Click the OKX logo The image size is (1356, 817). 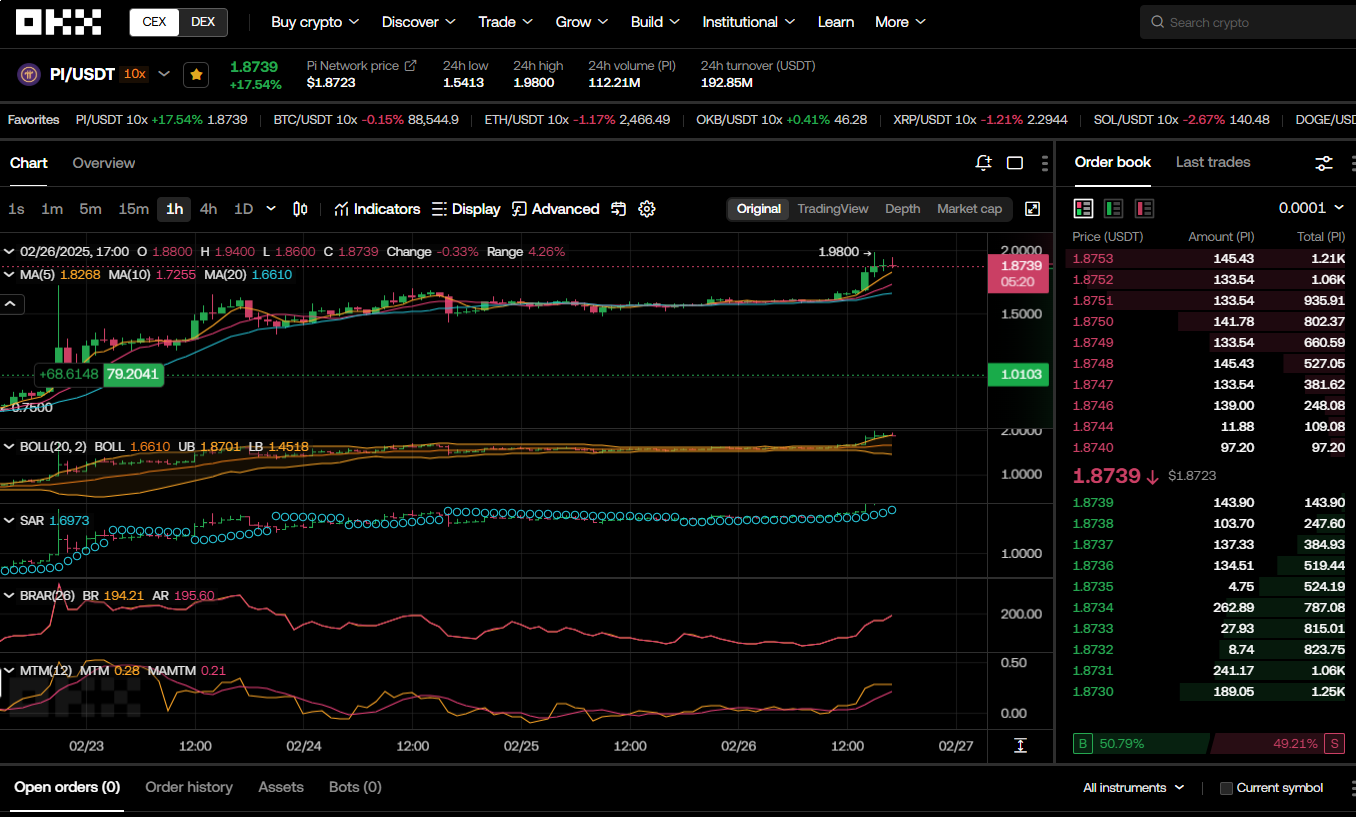(59, 22)
